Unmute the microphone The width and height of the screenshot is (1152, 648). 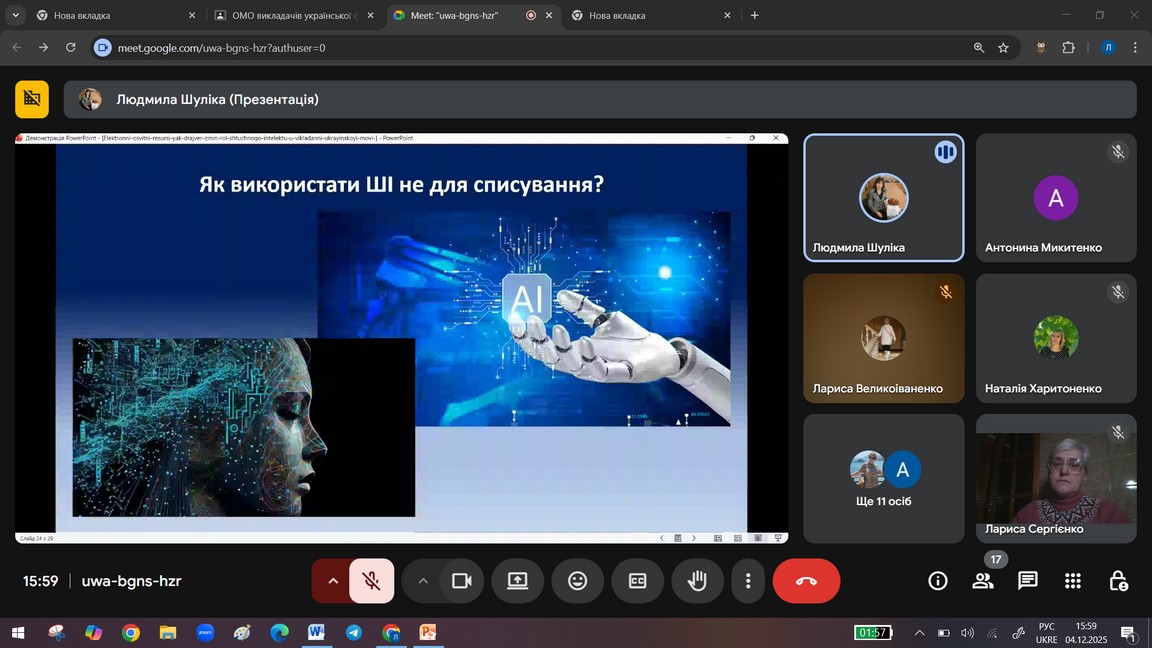(x=371, y=581)
